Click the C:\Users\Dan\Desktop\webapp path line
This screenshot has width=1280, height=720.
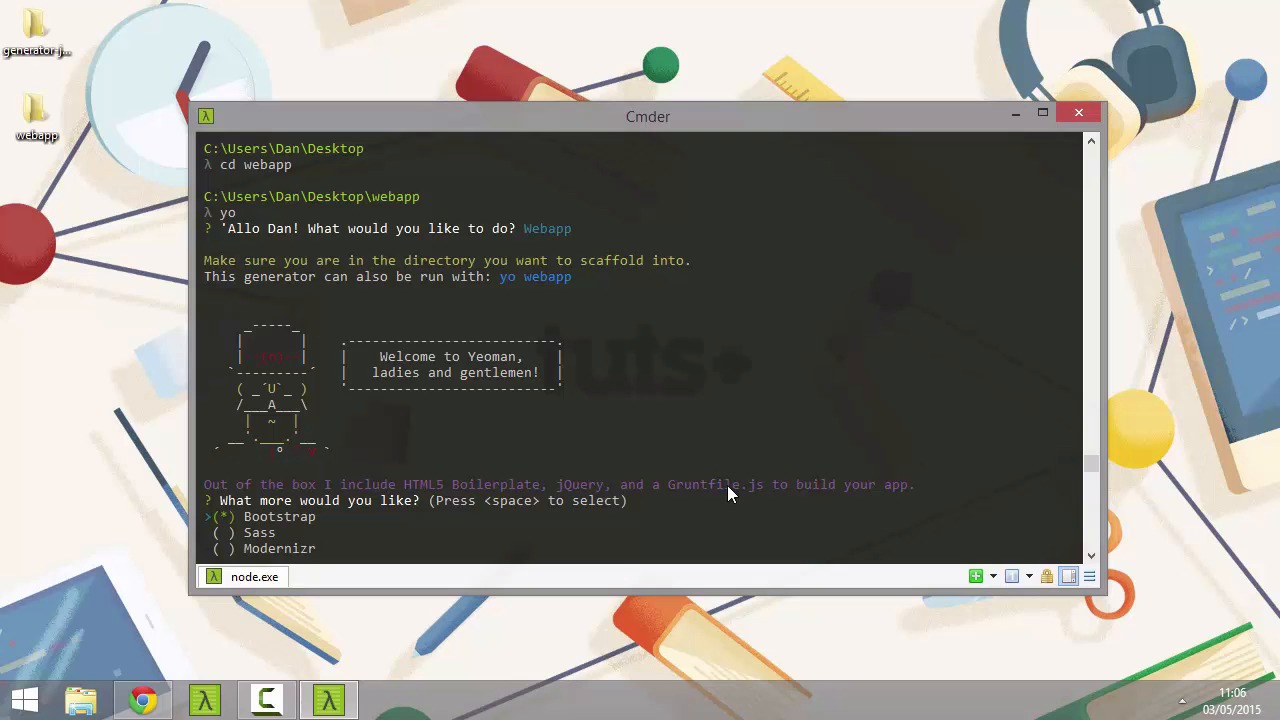point(312,197)
